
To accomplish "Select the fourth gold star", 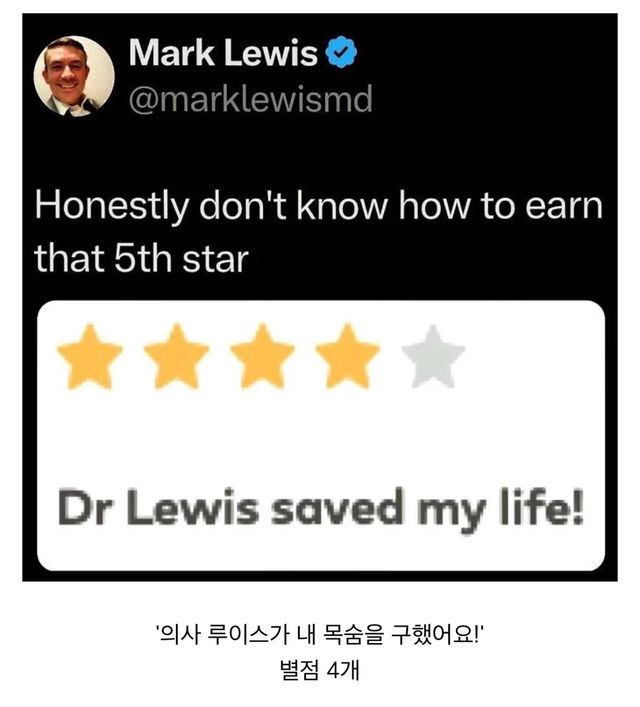I will coord(348,357).
